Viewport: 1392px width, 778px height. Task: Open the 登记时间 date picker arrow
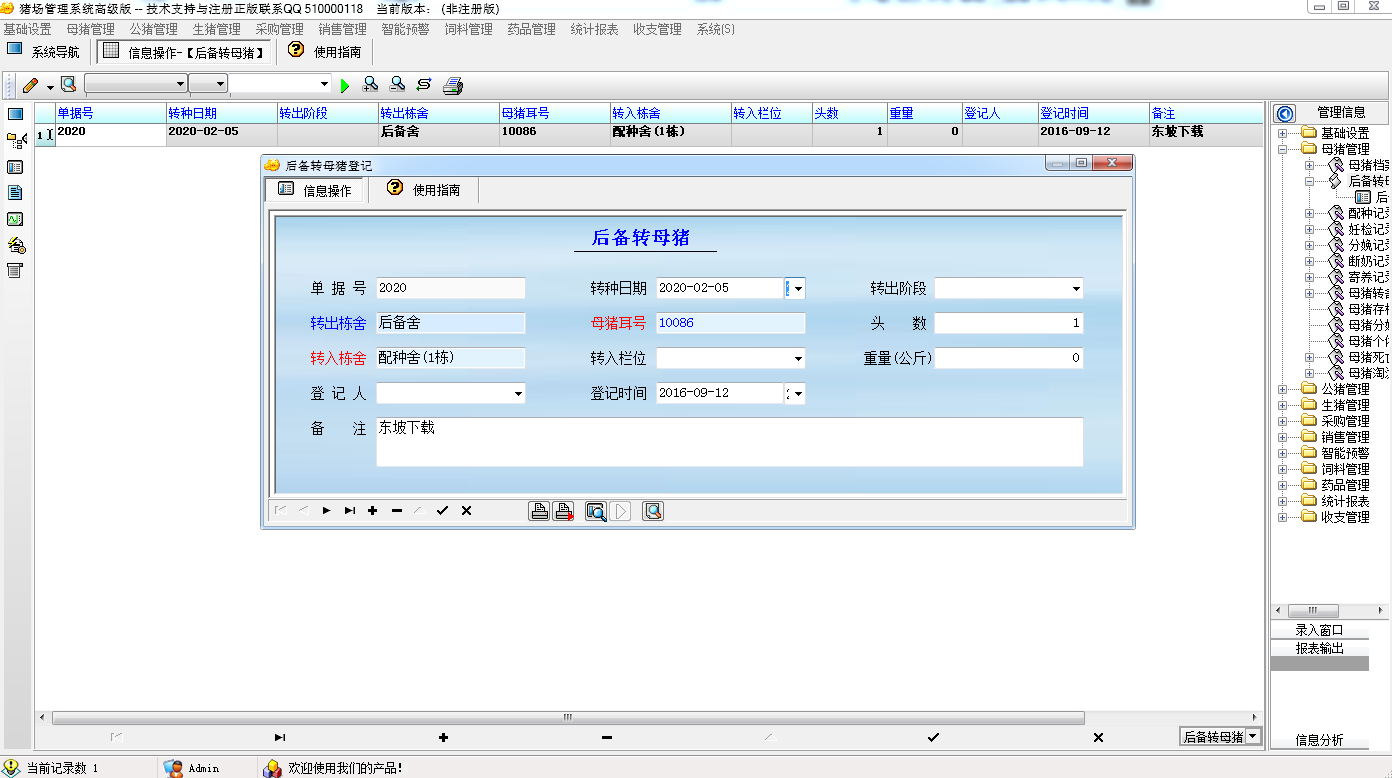pyautogui.click(x=797, y=394)
